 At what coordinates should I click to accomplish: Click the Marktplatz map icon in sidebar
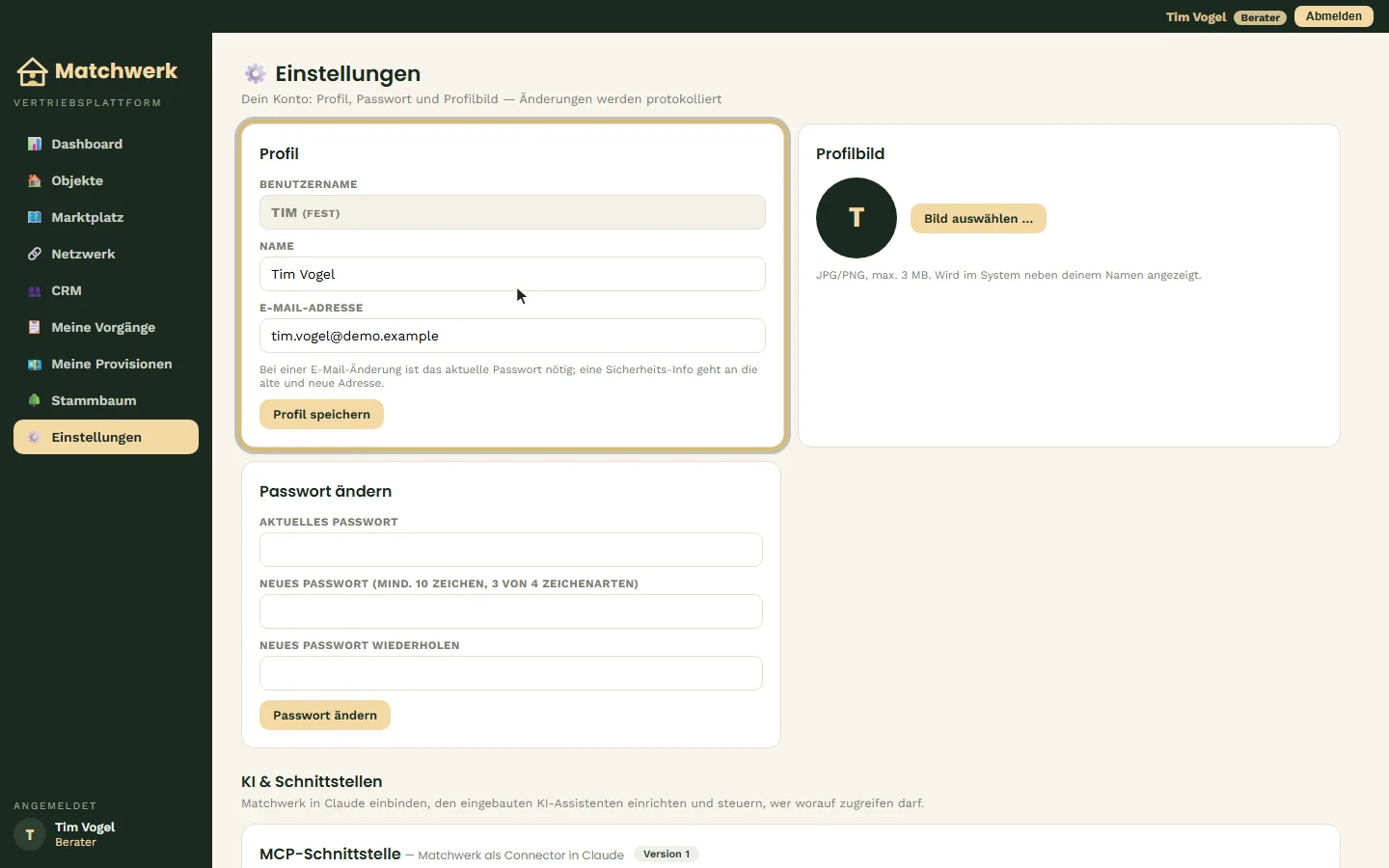coord(35,217)
